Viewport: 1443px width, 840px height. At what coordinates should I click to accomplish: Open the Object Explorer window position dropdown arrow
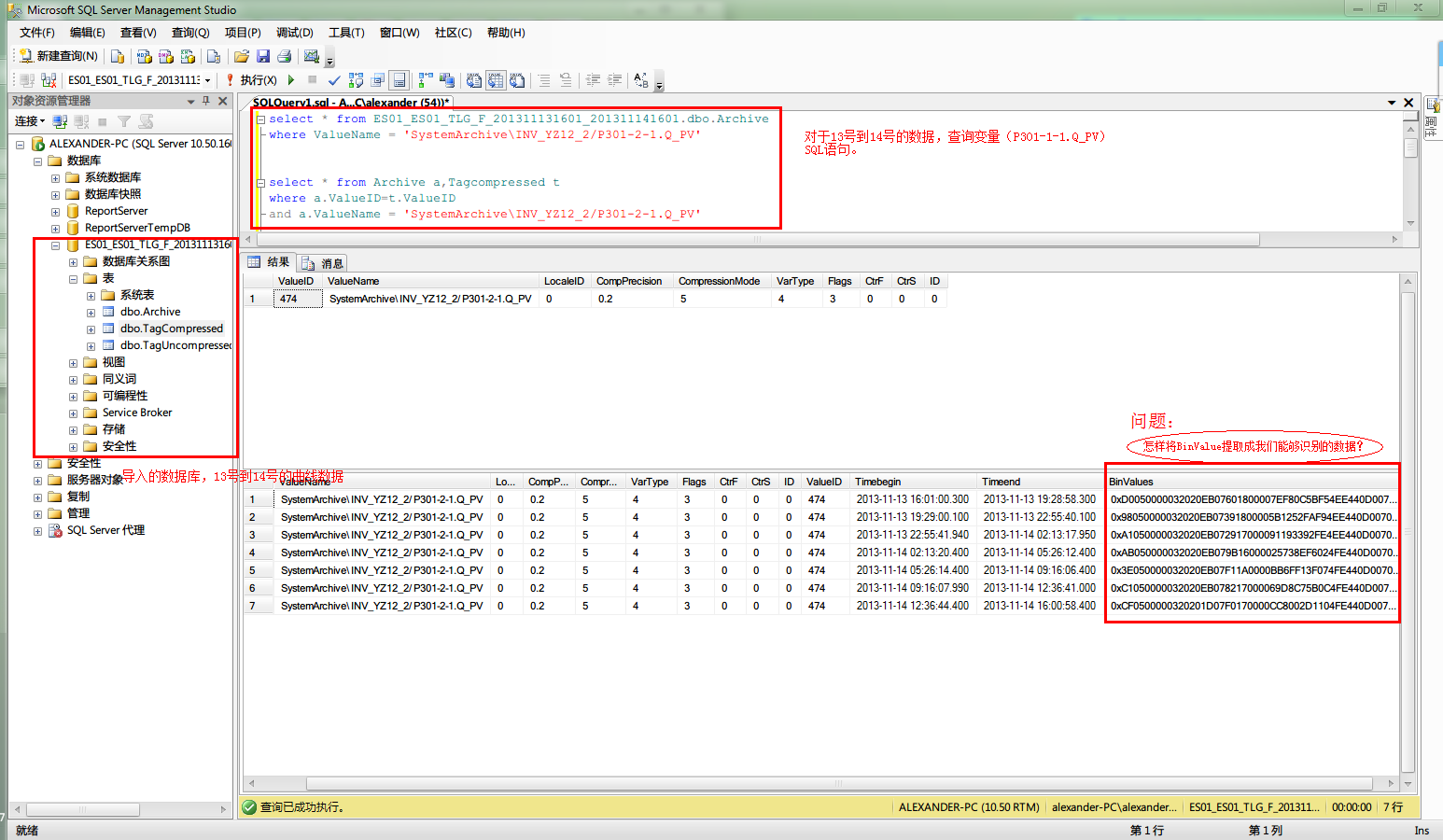coord(191,101)
